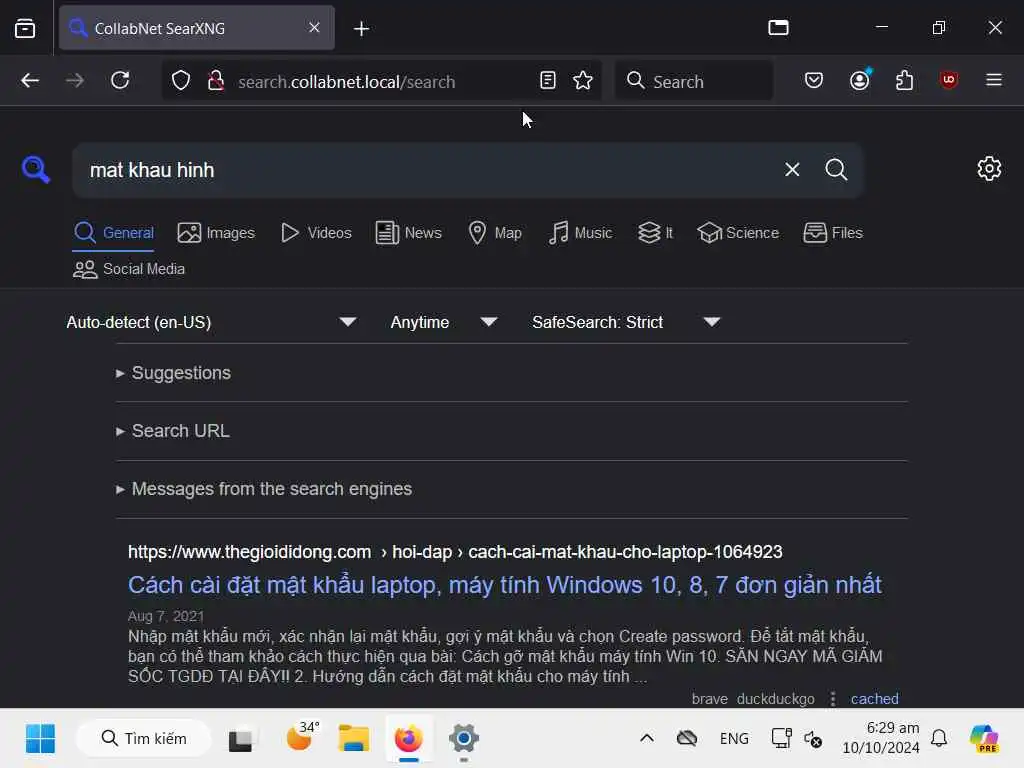Switch to the Images tab
The height and width of the screenshot is (768, 1024).
click(216, 232)
